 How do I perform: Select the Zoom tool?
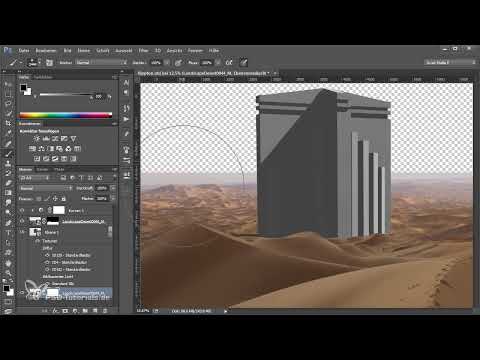click(8, 273)
